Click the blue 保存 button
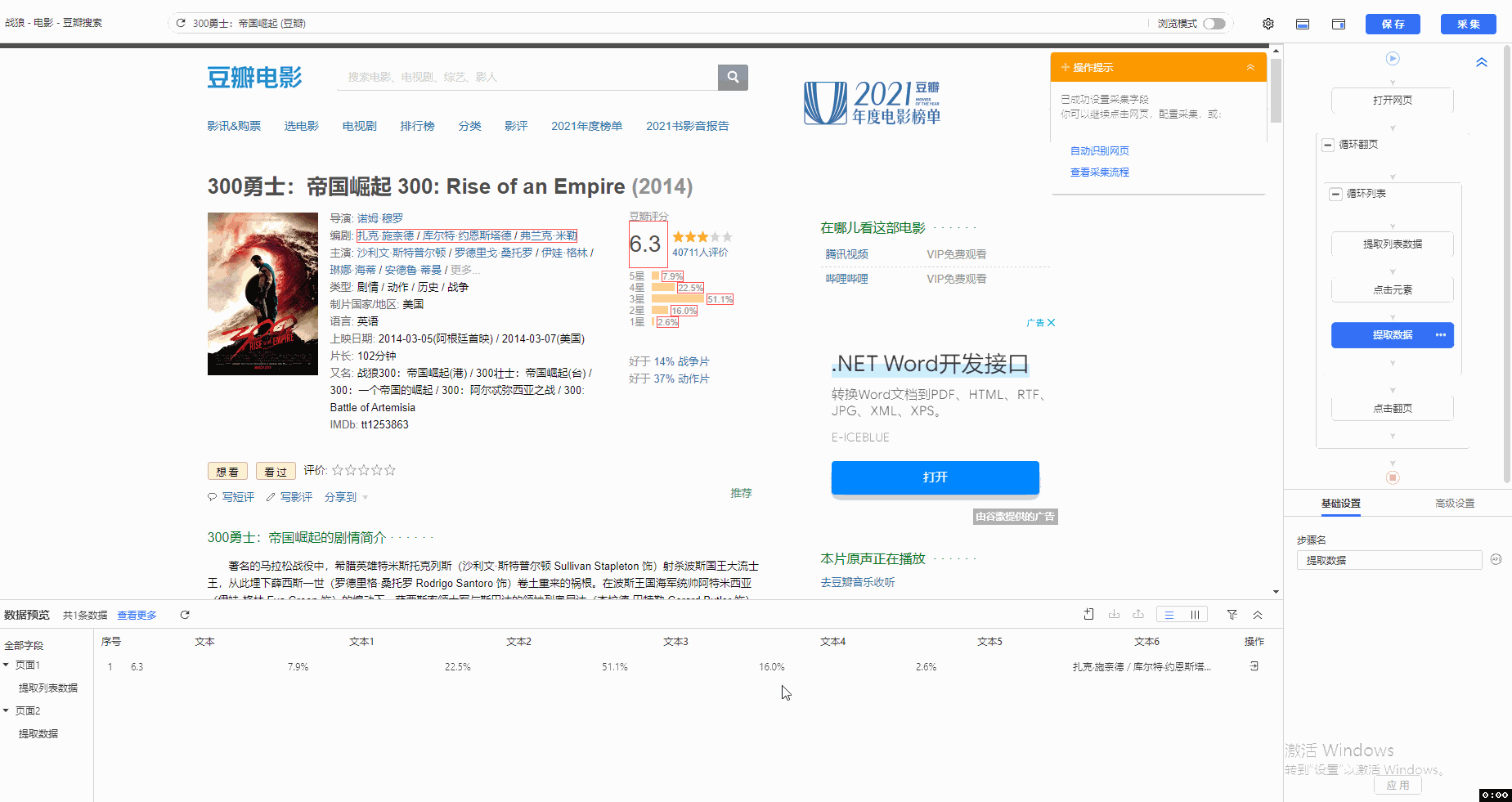The height and width of the screenshot is (802, 1512). click(x=1392, y=24)
